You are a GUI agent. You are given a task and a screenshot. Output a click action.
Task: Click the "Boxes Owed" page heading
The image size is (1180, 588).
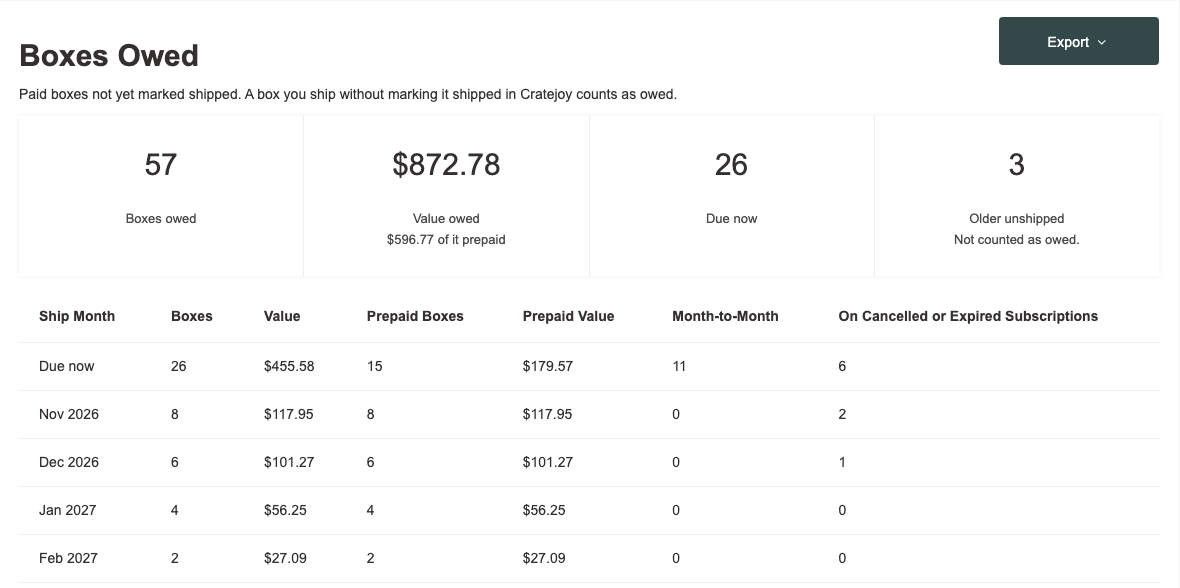click(109, 56)
